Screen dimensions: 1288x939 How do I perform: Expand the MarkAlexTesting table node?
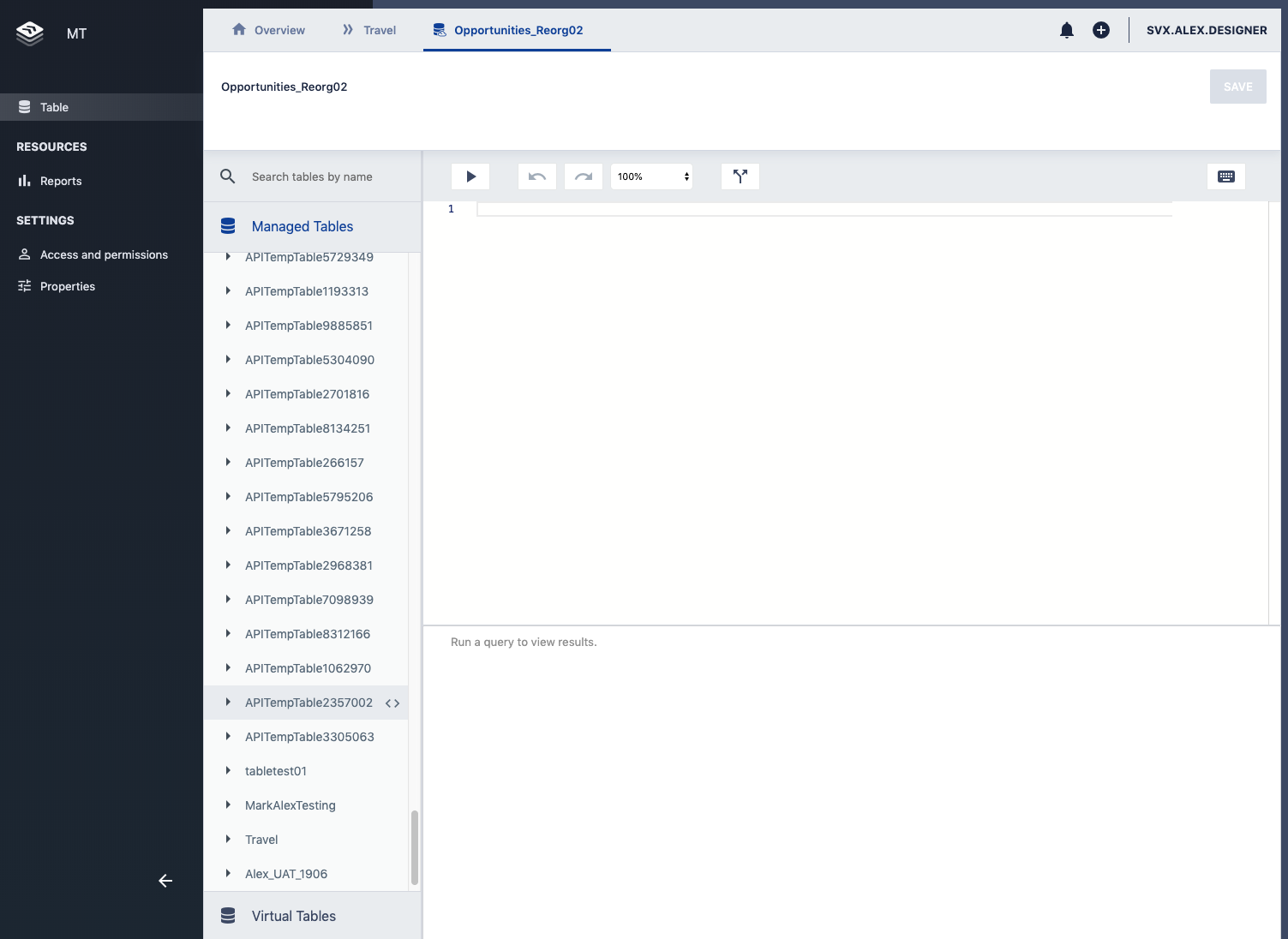pos(228,805)
